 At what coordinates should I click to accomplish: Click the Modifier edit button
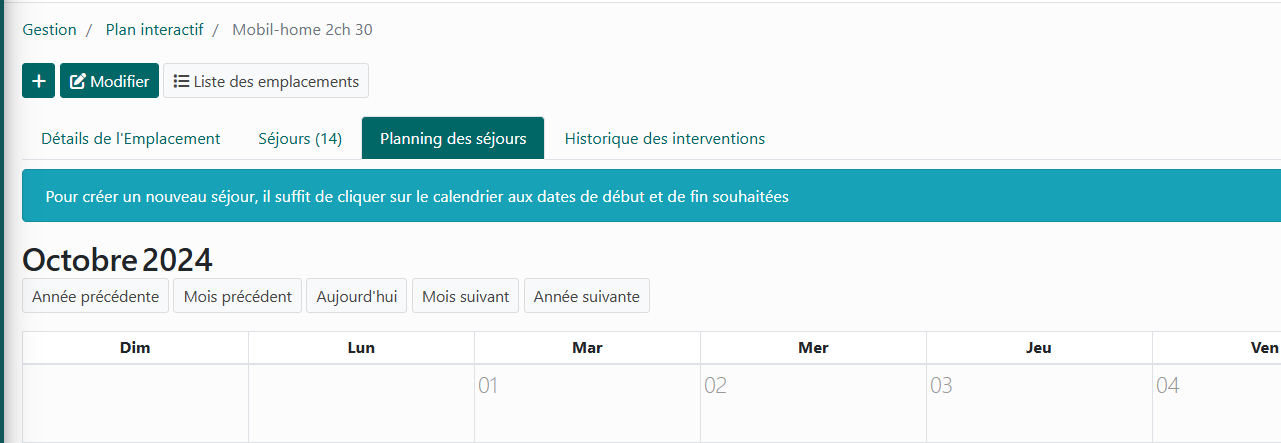coord(109,81)
